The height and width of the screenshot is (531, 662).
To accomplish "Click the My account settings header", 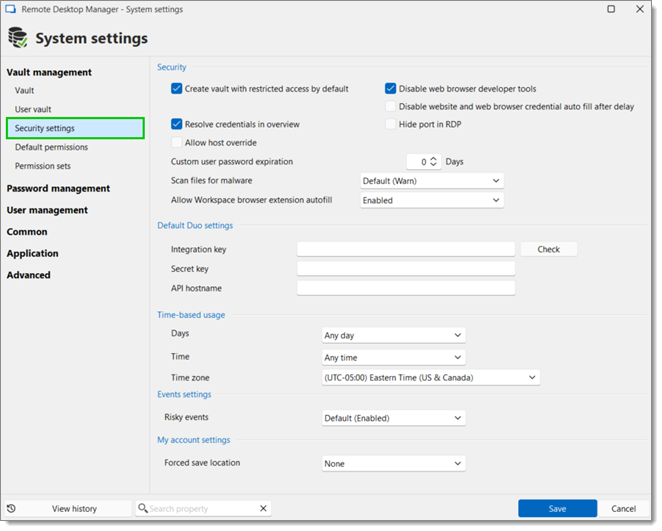I will tap(193, 440).
